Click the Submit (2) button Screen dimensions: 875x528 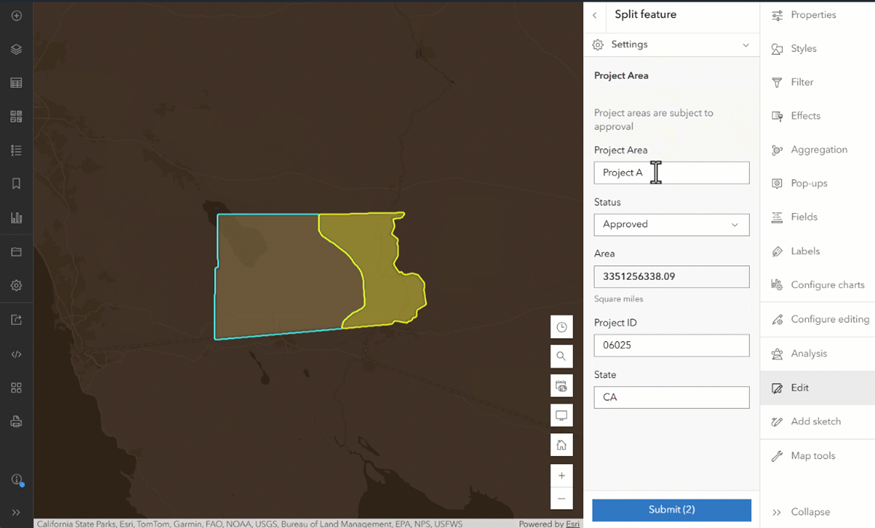click(x=671, y=510)
